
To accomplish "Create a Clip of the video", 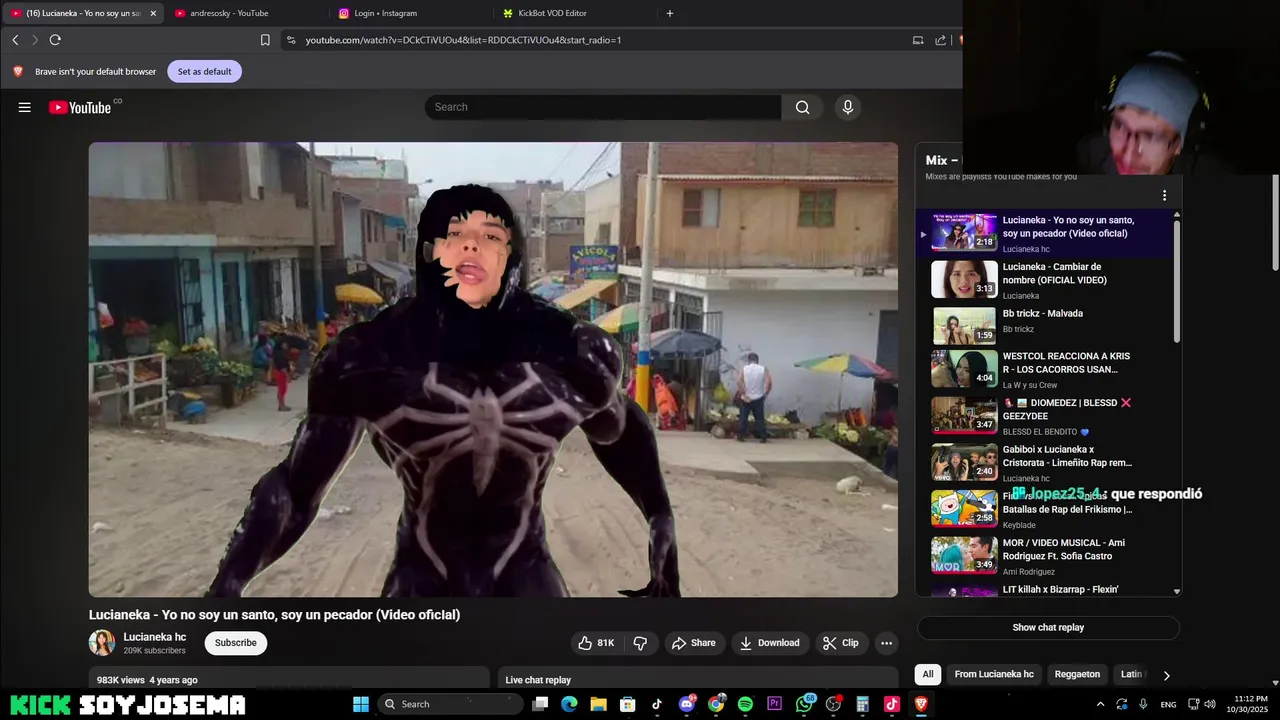I will pos(840,643).
